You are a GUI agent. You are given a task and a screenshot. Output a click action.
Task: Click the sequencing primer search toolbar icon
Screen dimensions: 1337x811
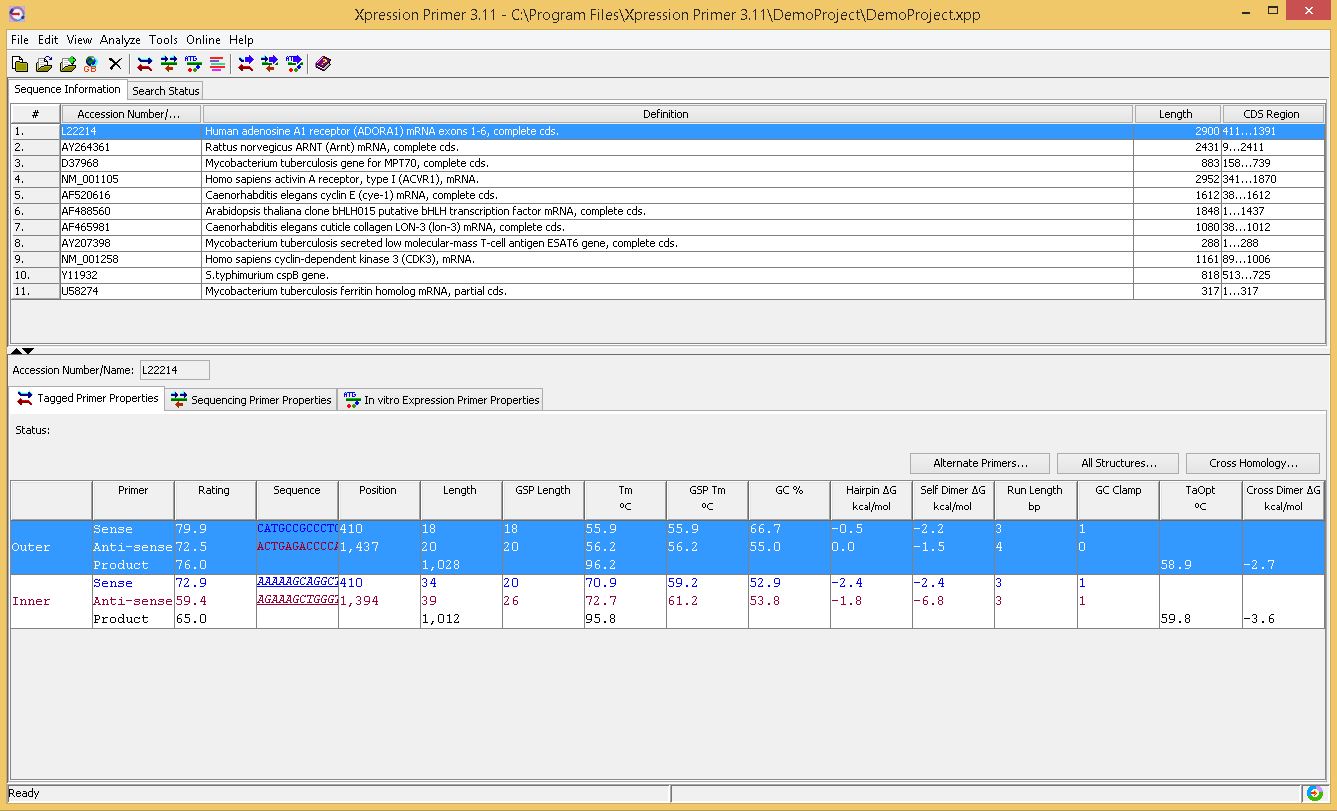pyautogui.click(x=169, y=64)
